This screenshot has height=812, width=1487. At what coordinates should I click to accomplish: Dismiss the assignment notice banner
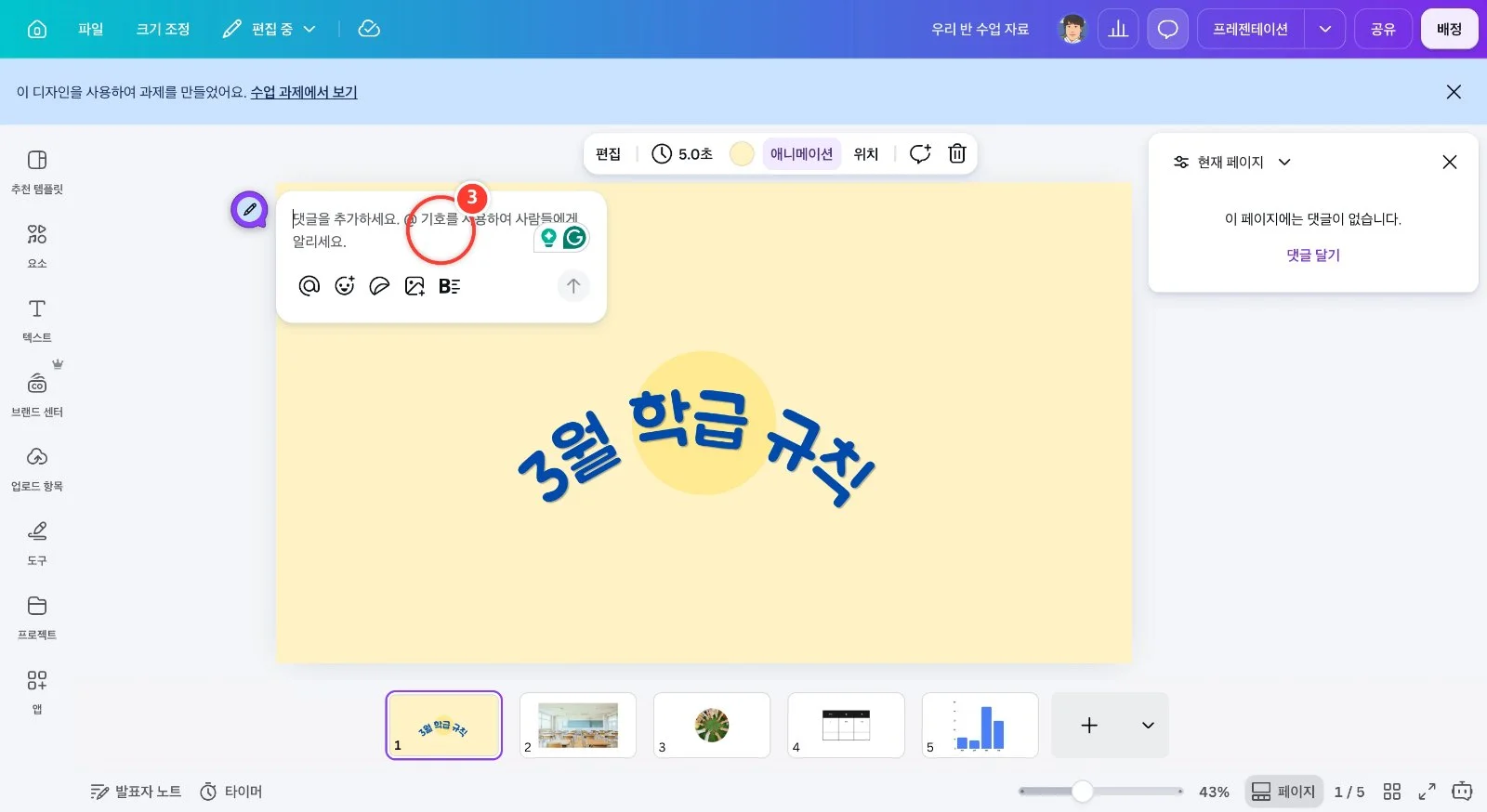1454,92
